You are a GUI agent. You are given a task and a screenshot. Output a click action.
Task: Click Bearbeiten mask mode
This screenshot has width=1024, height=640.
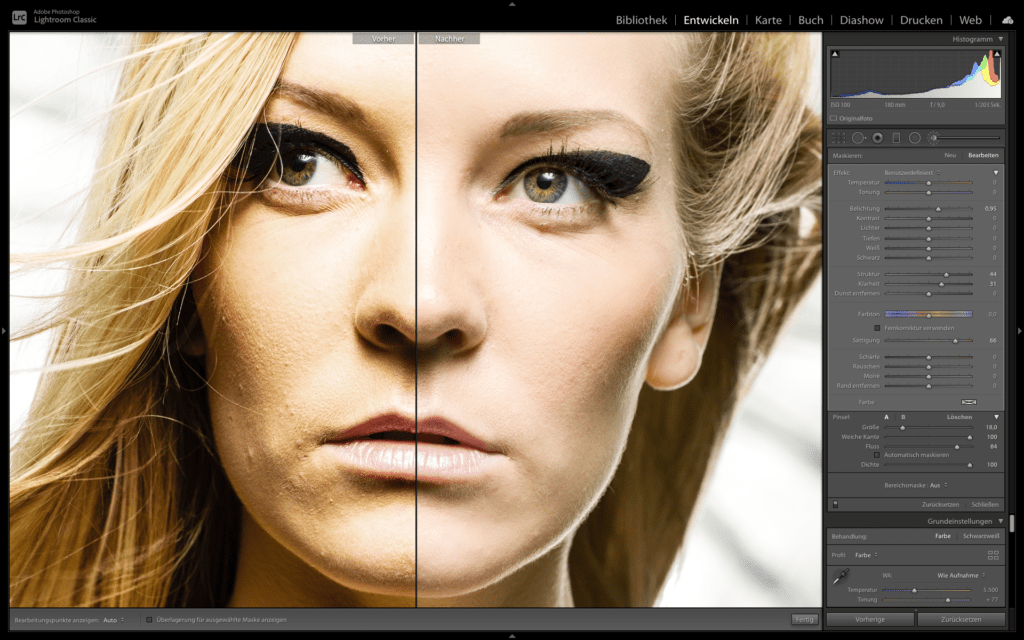[983, 155]
